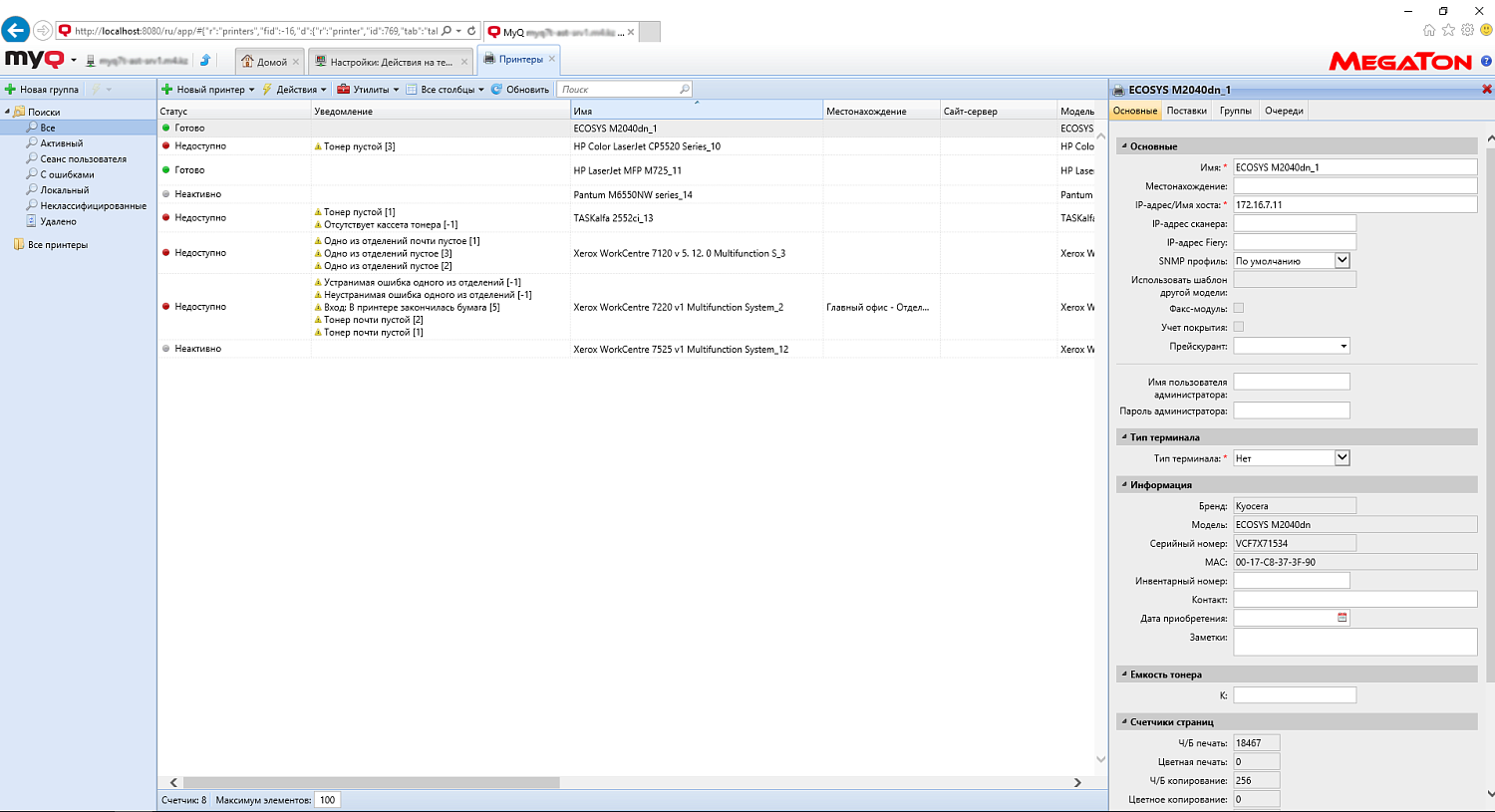Close the Принтеры tab
This screenshot has height=812, width=1495.
click(552, 59)
